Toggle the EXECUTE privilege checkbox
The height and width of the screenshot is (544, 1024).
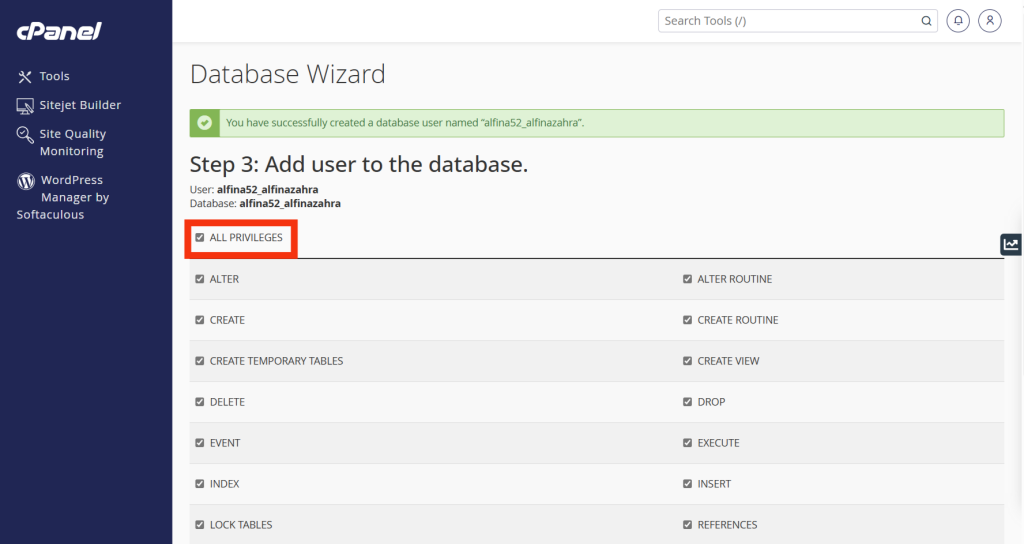[688, 443]
